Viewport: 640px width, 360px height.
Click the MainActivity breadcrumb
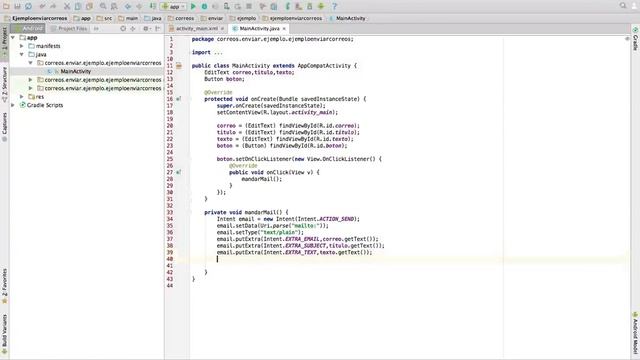pyautogui.click(x=347, y=18)
